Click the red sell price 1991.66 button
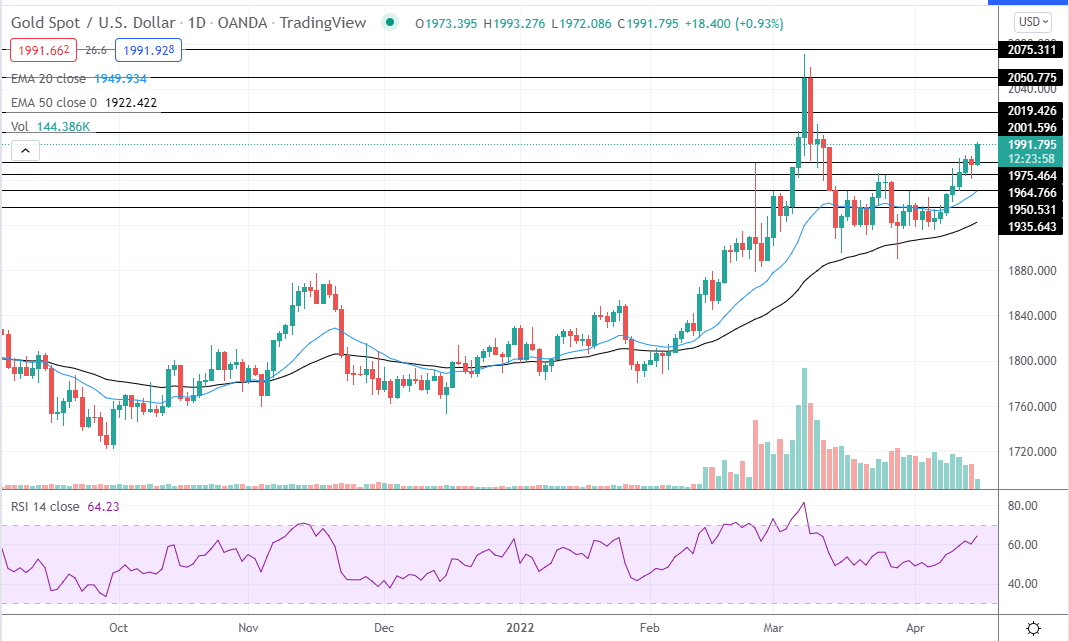Screen dimensions: 1069x641 pos(44,50)
